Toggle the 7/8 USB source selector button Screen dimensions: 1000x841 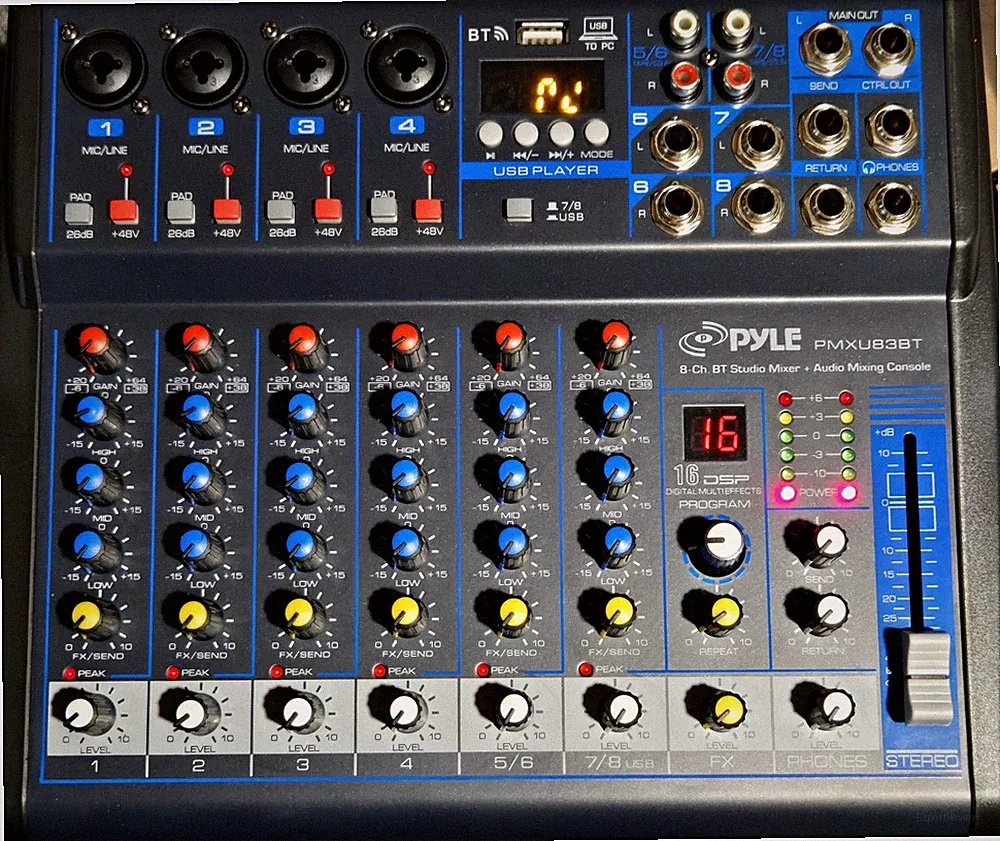tap(519, 209)
